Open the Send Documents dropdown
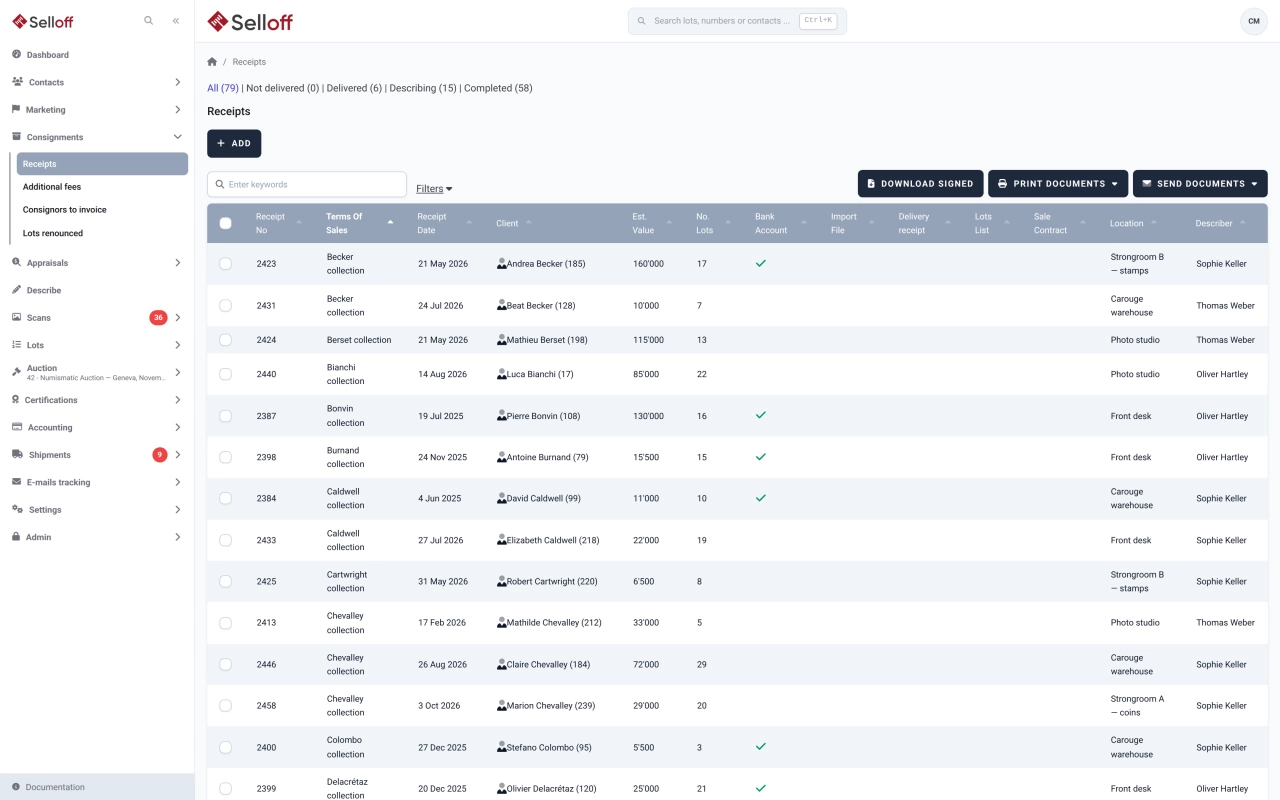The height and width of the screenshot is (800, 1280). tap(1200, 184)
